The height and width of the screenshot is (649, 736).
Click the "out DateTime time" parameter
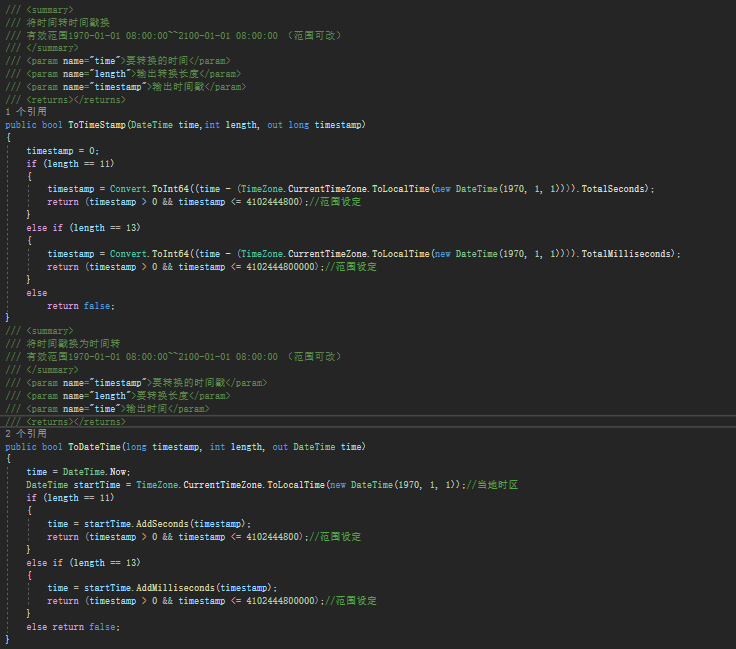point(317,447)
